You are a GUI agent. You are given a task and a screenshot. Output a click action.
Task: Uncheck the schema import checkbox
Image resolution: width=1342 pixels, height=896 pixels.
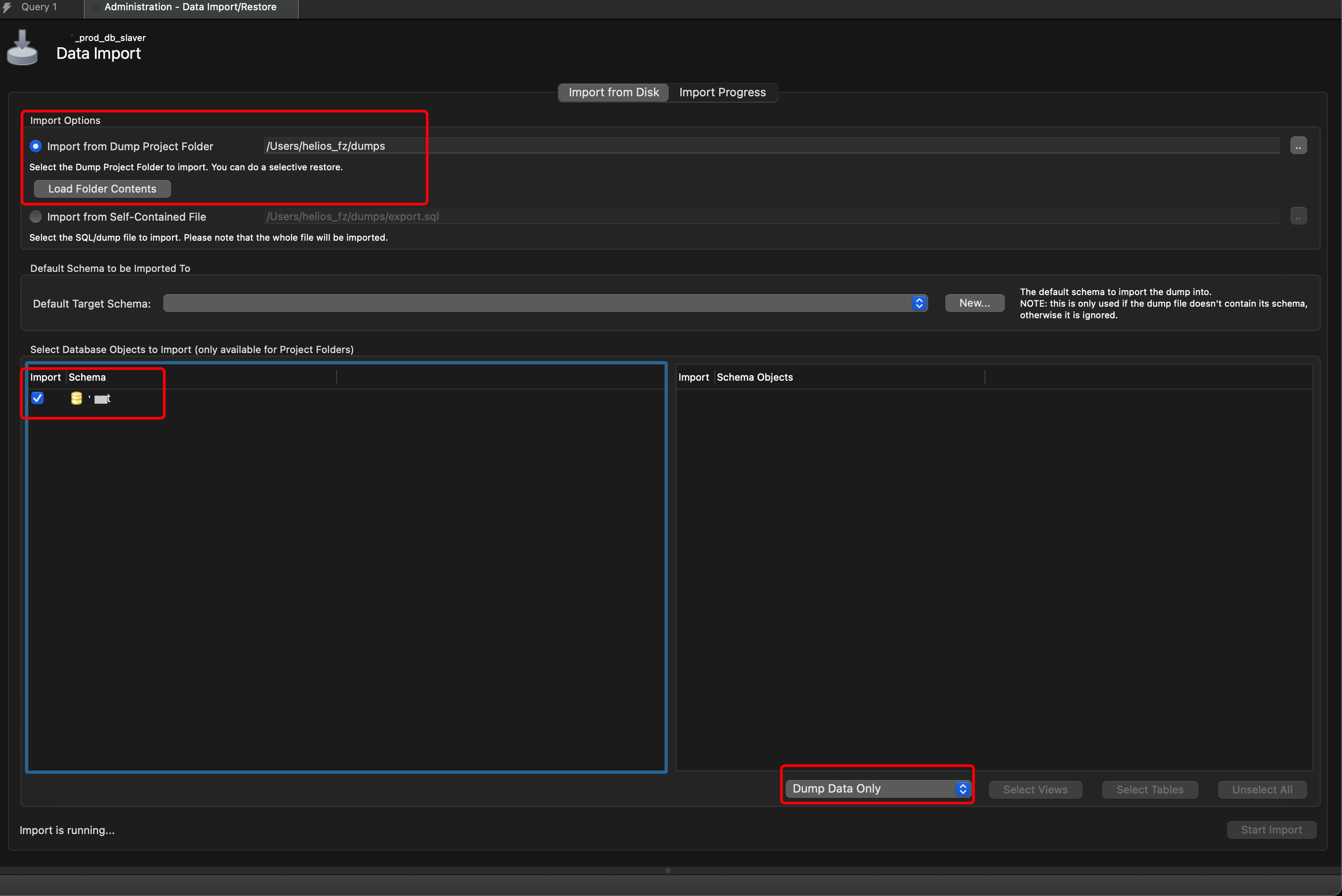click(38, 398)
